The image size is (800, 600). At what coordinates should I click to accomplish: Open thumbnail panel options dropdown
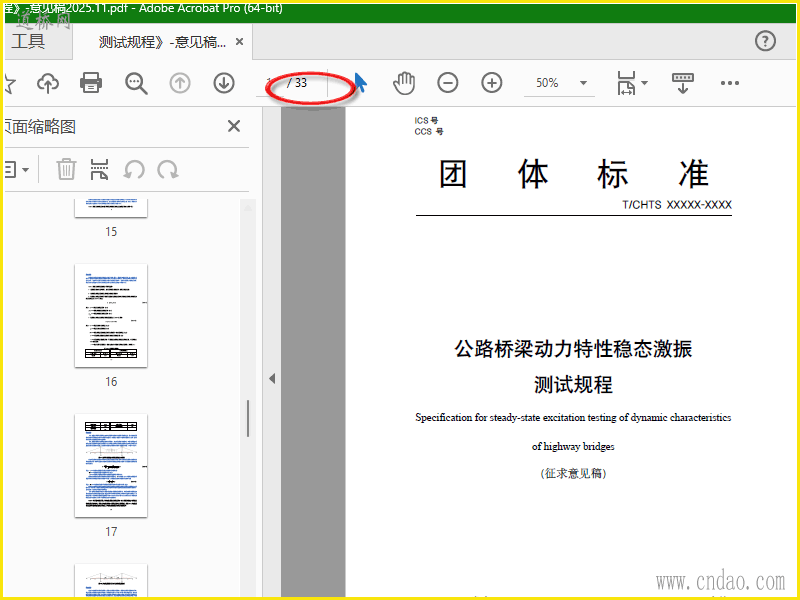tap(16, 169)
